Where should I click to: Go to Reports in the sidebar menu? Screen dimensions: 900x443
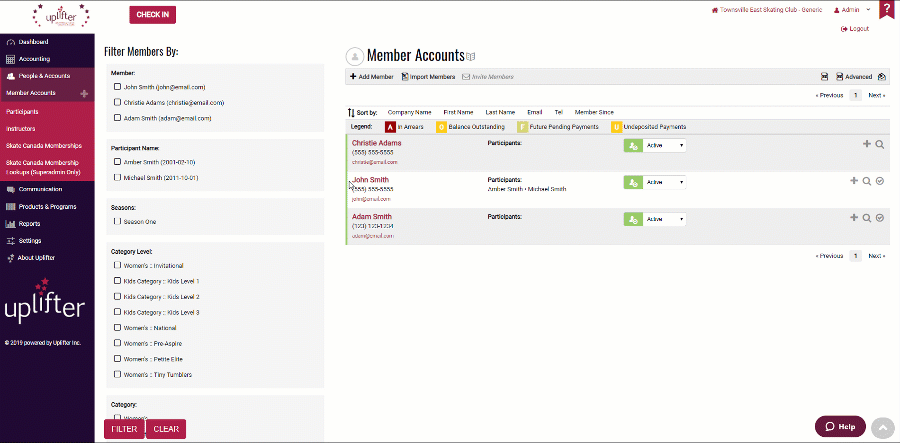[30, 223]
